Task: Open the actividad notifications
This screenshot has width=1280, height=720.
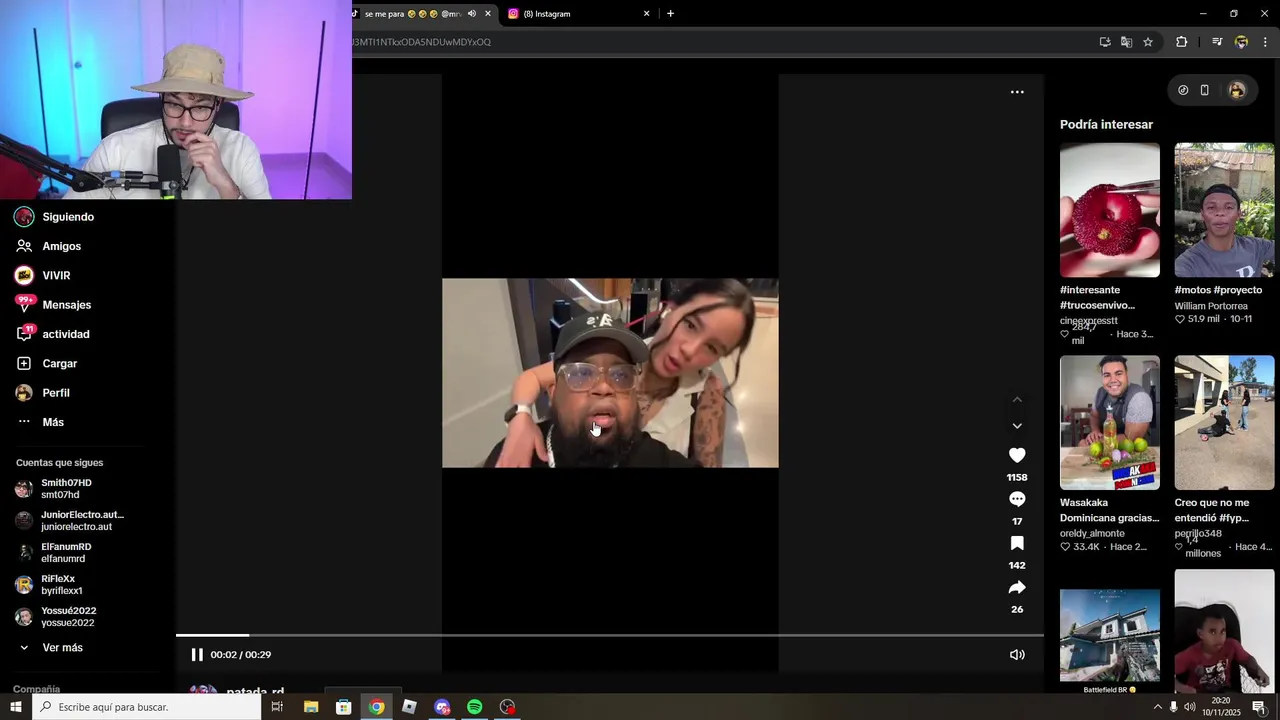Action: click(52, 334)
